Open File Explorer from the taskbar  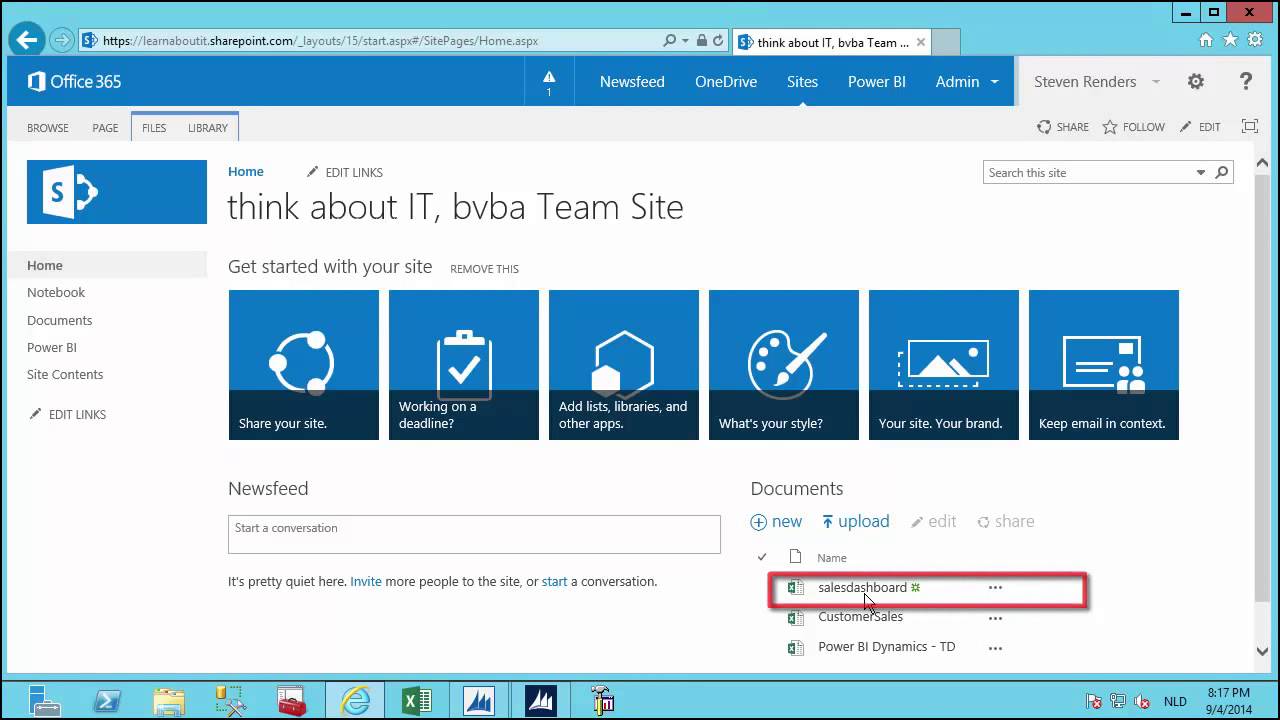click(x=168, y=700)
